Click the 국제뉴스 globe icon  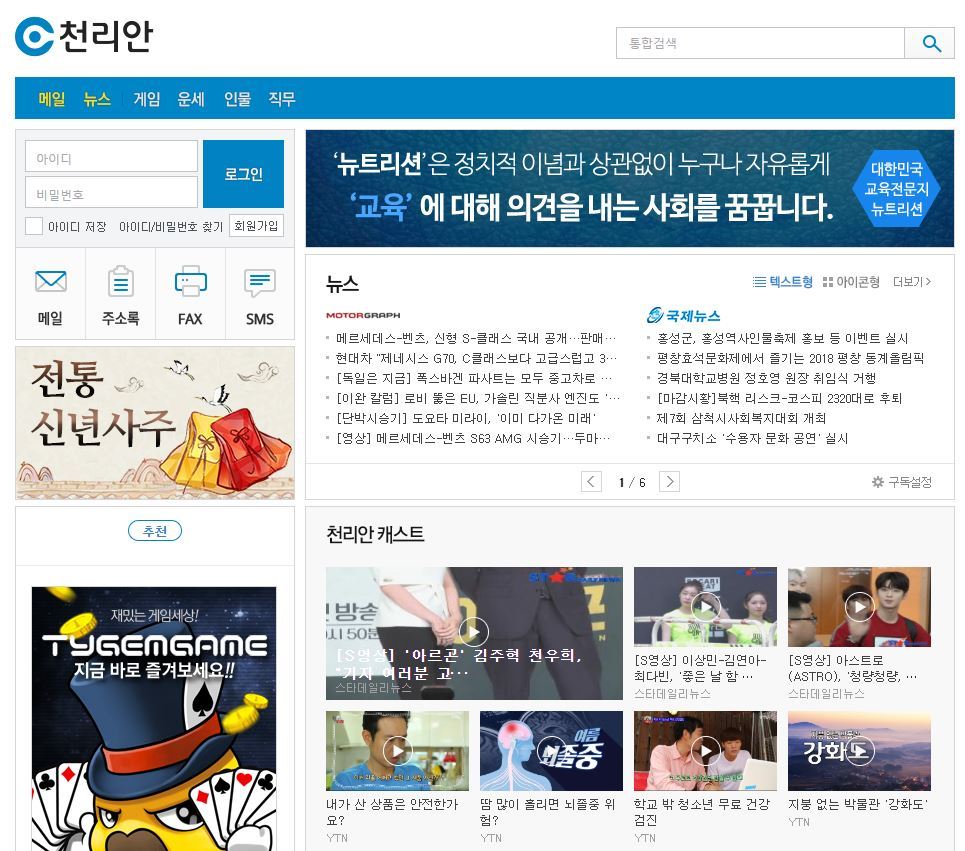[655, 311]
